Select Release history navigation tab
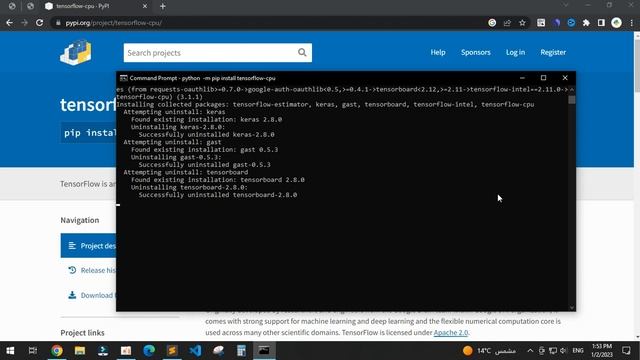640x360 pixels. pyautogui.click(x=91, y=270)
